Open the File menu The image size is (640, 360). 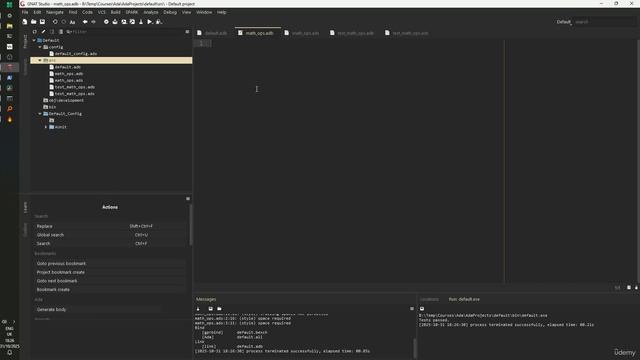[25, 12]
